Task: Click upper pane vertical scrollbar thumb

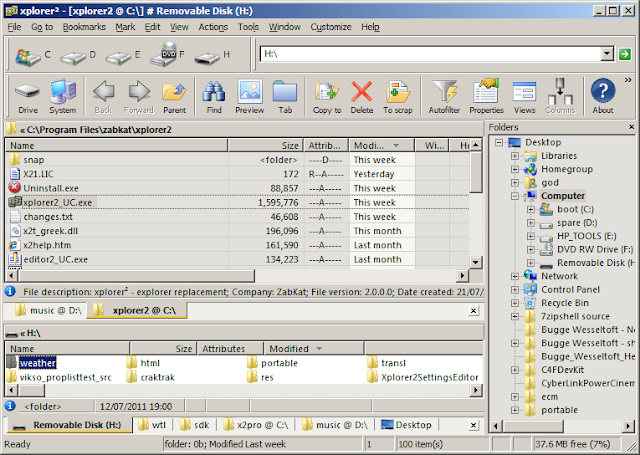Action: [x=476, y=172]
